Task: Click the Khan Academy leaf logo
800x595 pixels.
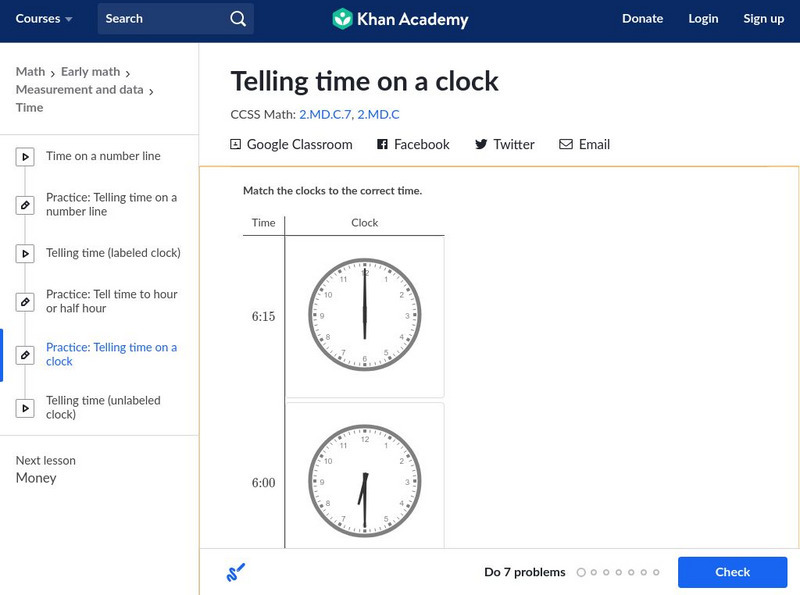Action: 344,19
